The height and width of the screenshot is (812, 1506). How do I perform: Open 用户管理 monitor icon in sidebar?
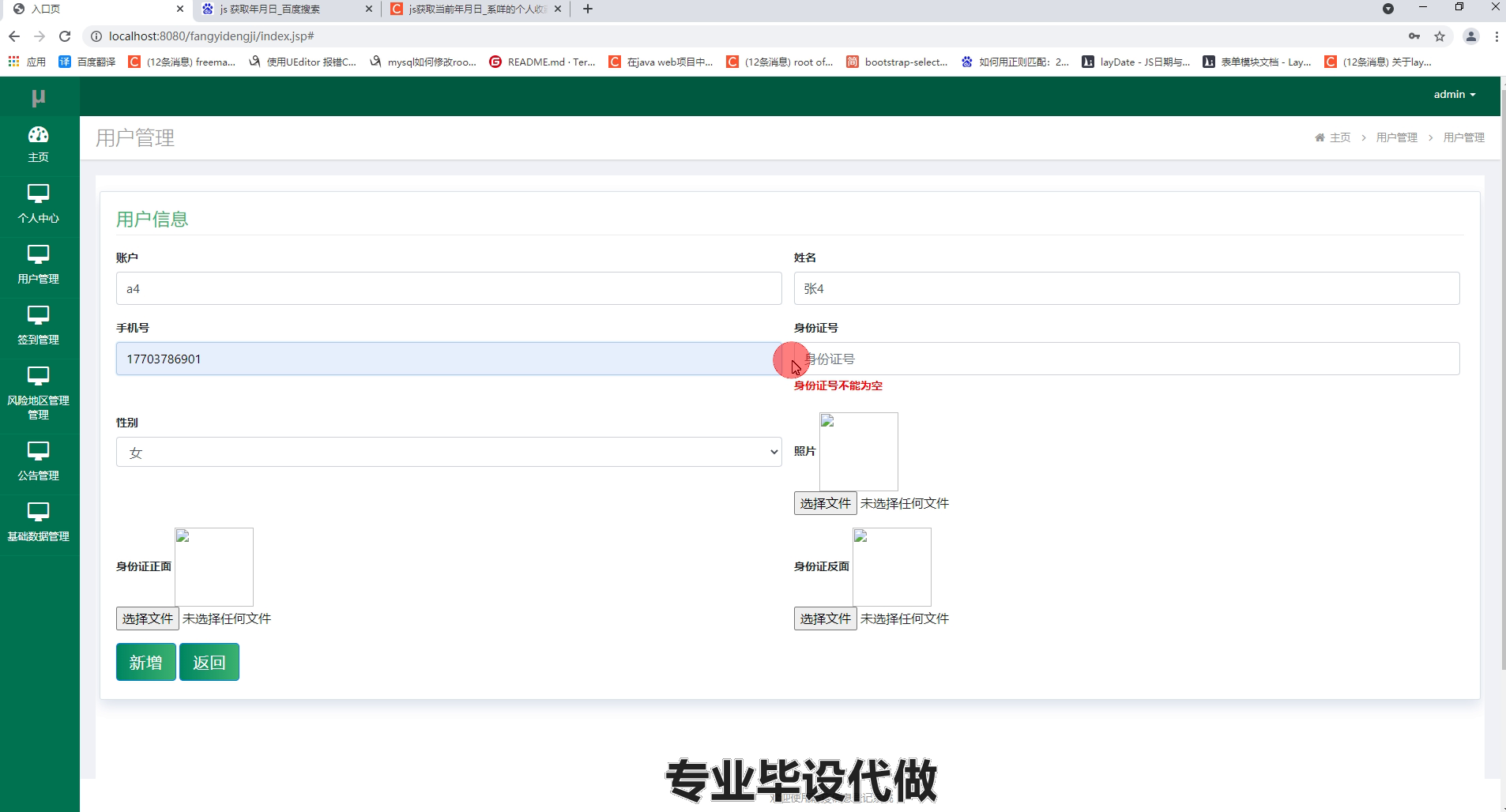coord(38,254)
